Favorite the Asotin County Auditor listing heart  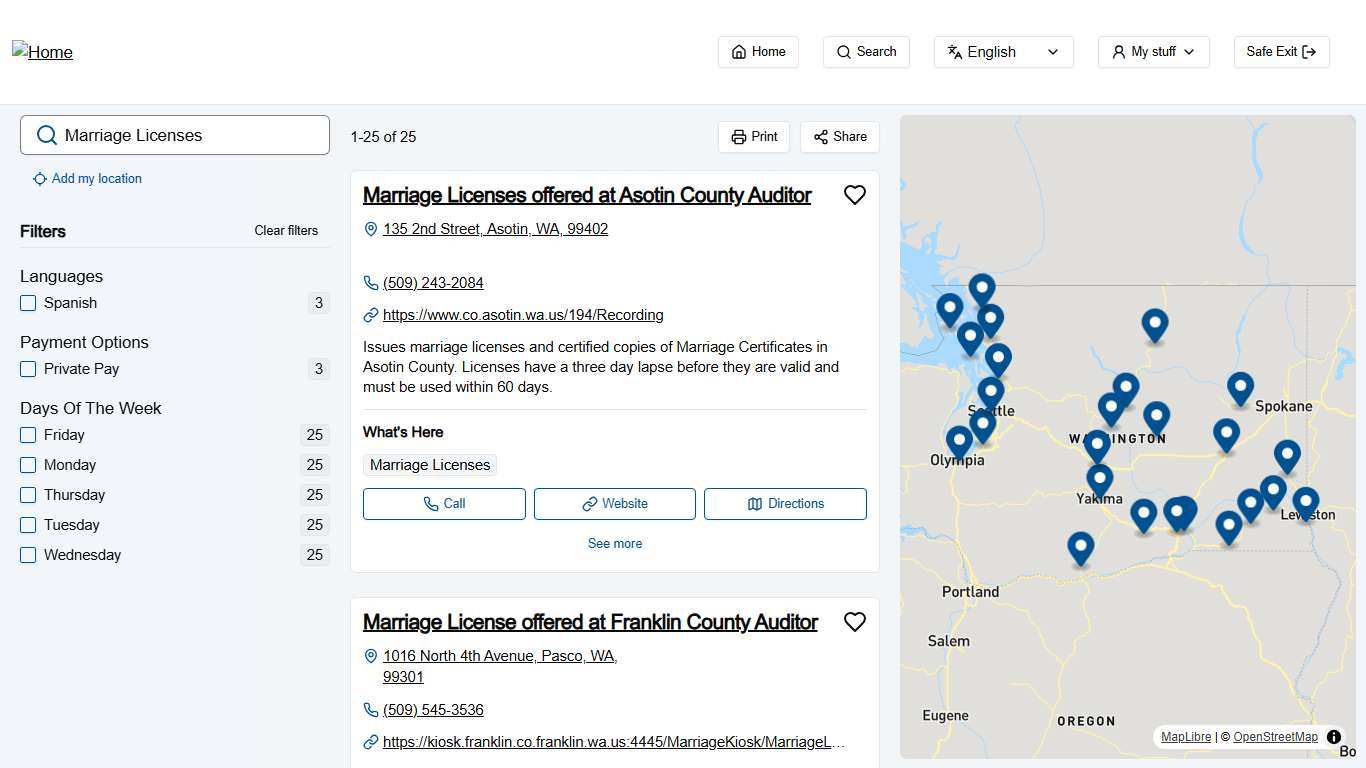coord(854,195)
